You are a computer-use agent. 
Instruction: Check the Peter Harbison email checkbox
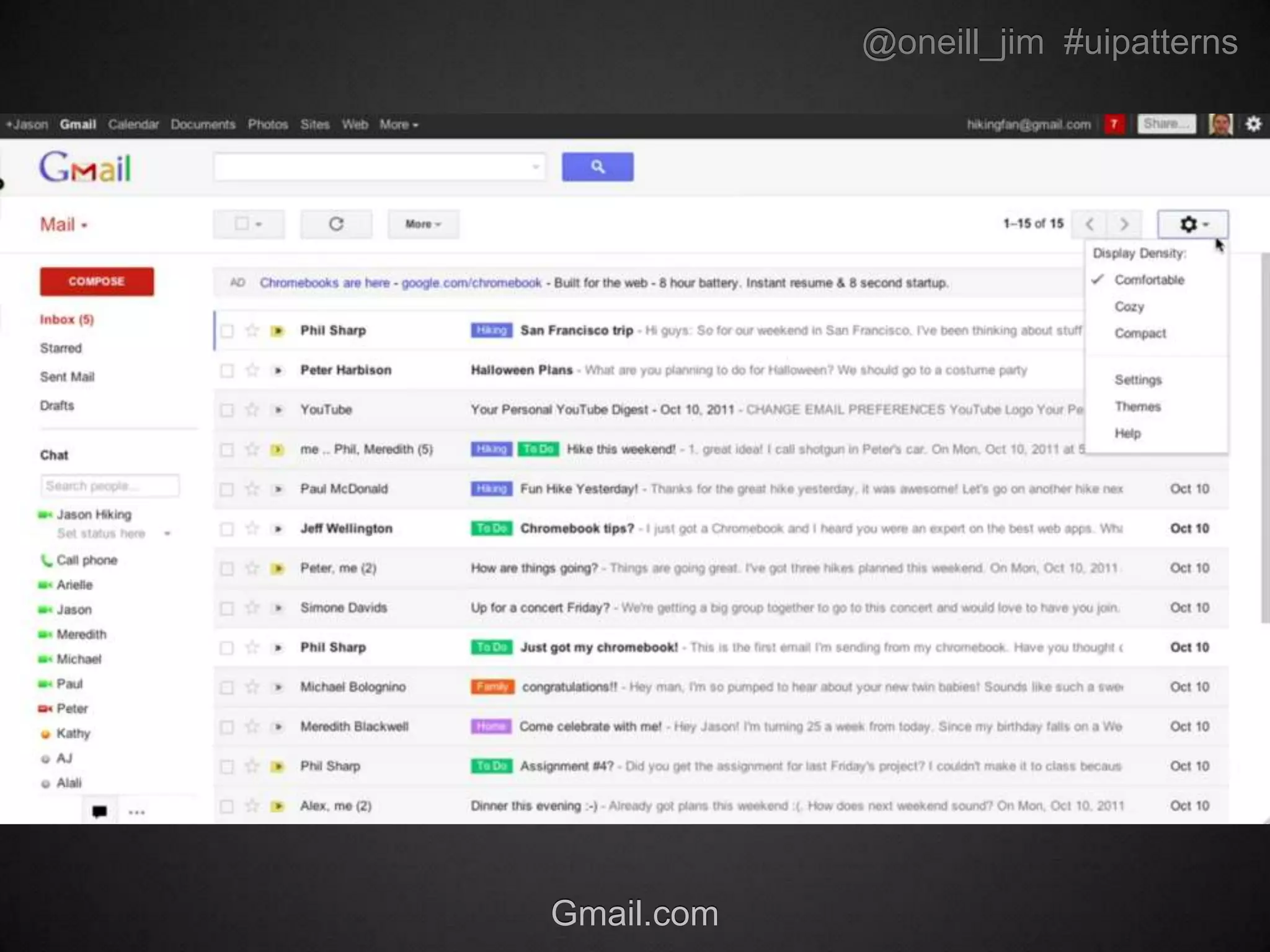pos(227,371)
